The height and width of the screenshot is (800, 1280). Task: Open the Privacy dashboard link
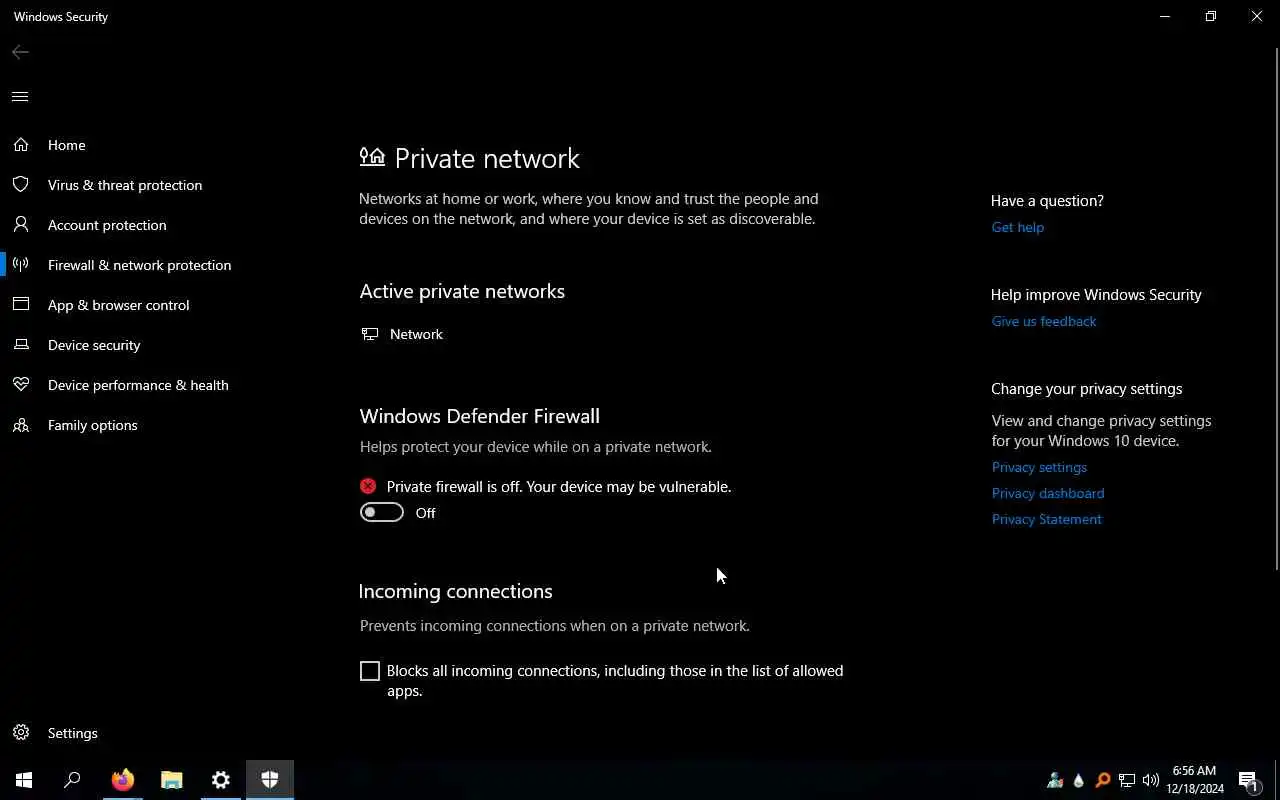(1047, 493)
